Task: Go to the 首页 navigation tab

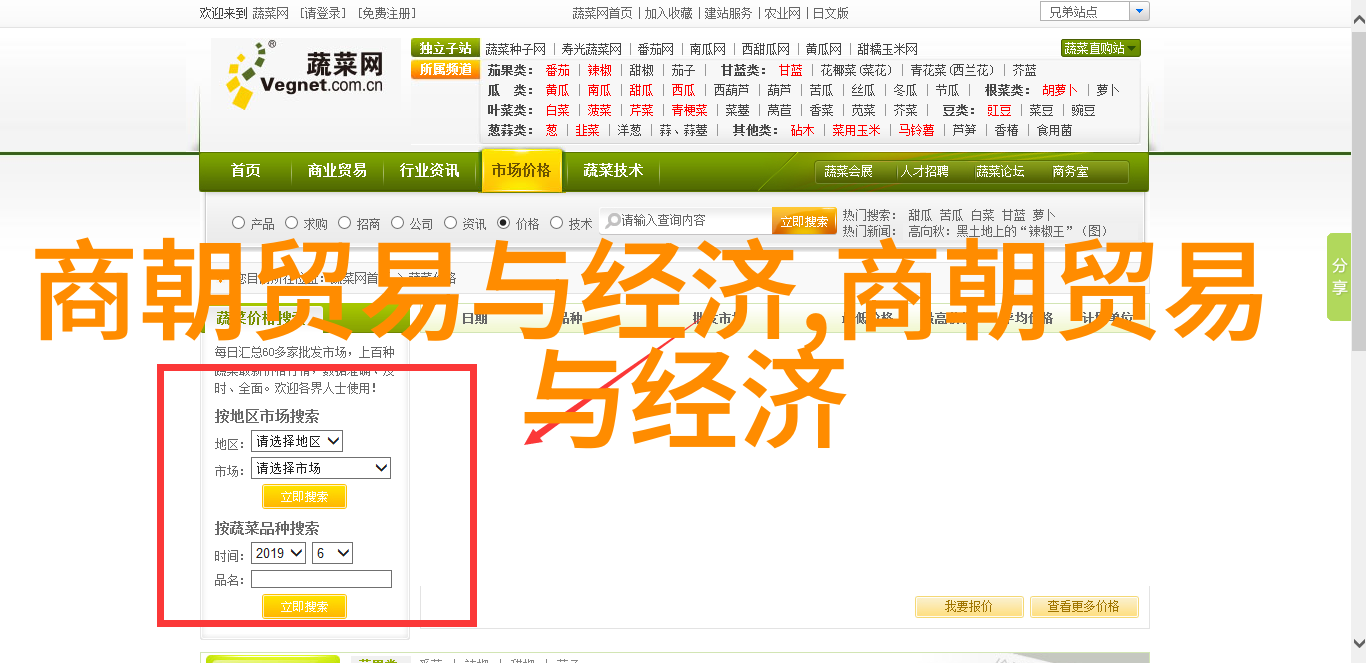Action: (x=245, y=171)
